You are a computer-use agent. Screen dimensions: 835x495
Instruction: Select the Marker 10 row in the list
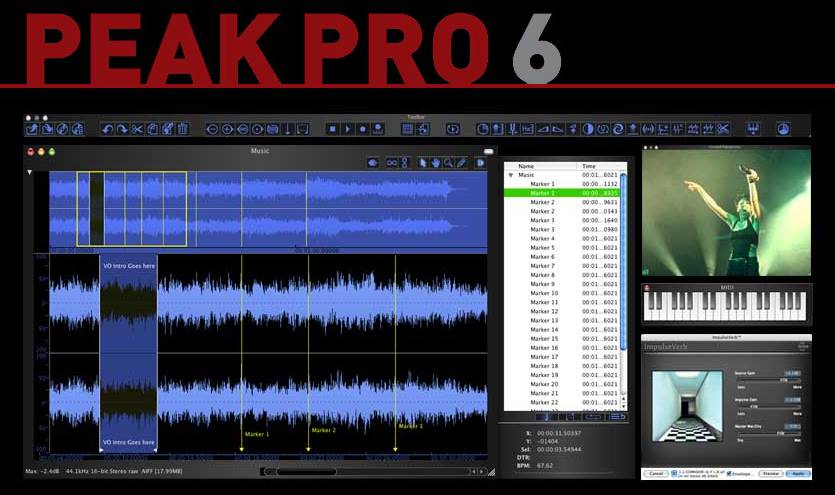(x=561, y=293)
